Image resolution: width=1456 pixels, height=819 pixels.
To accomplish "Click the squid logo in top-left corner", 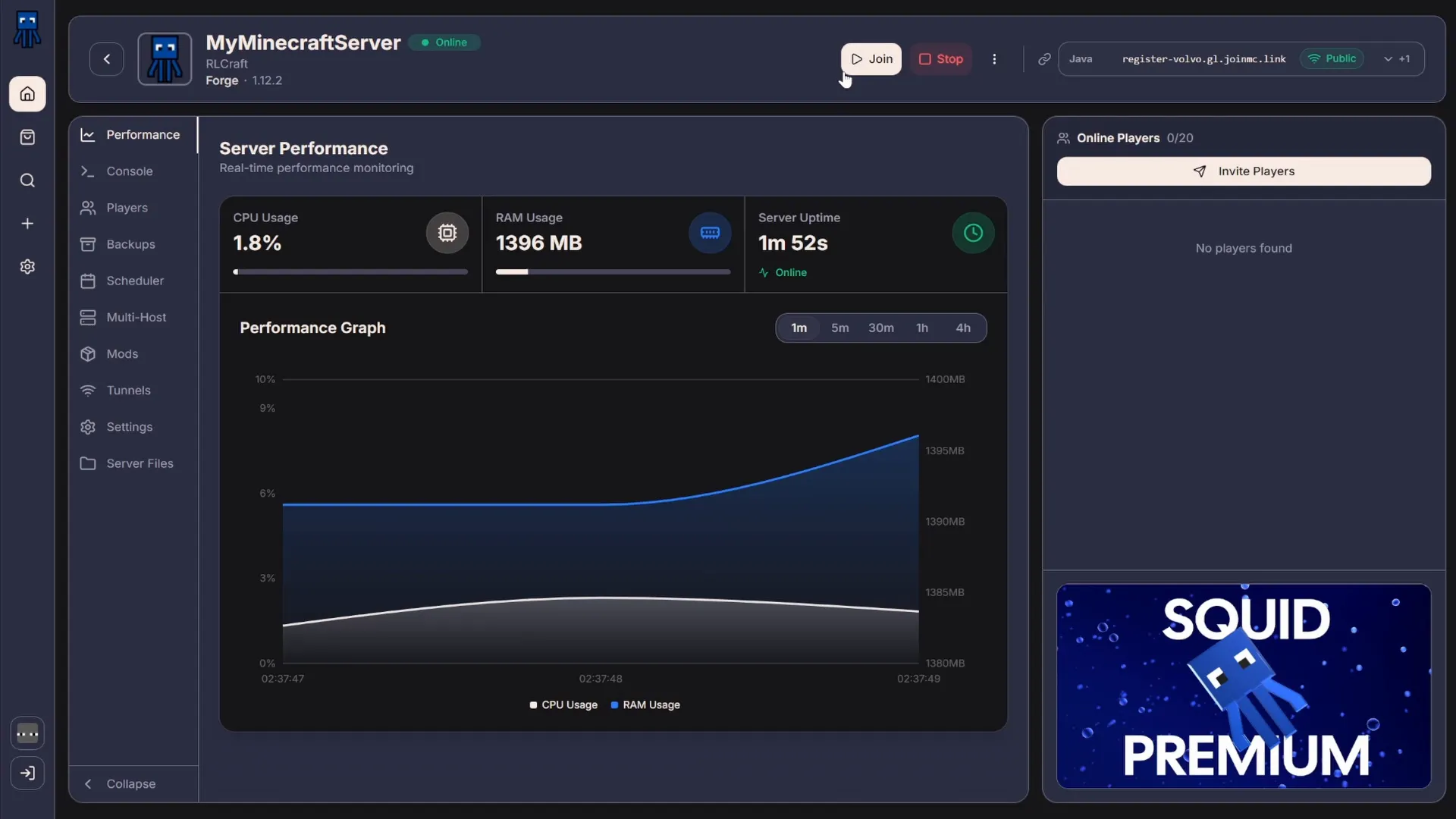I will click(x=27, y=30).
